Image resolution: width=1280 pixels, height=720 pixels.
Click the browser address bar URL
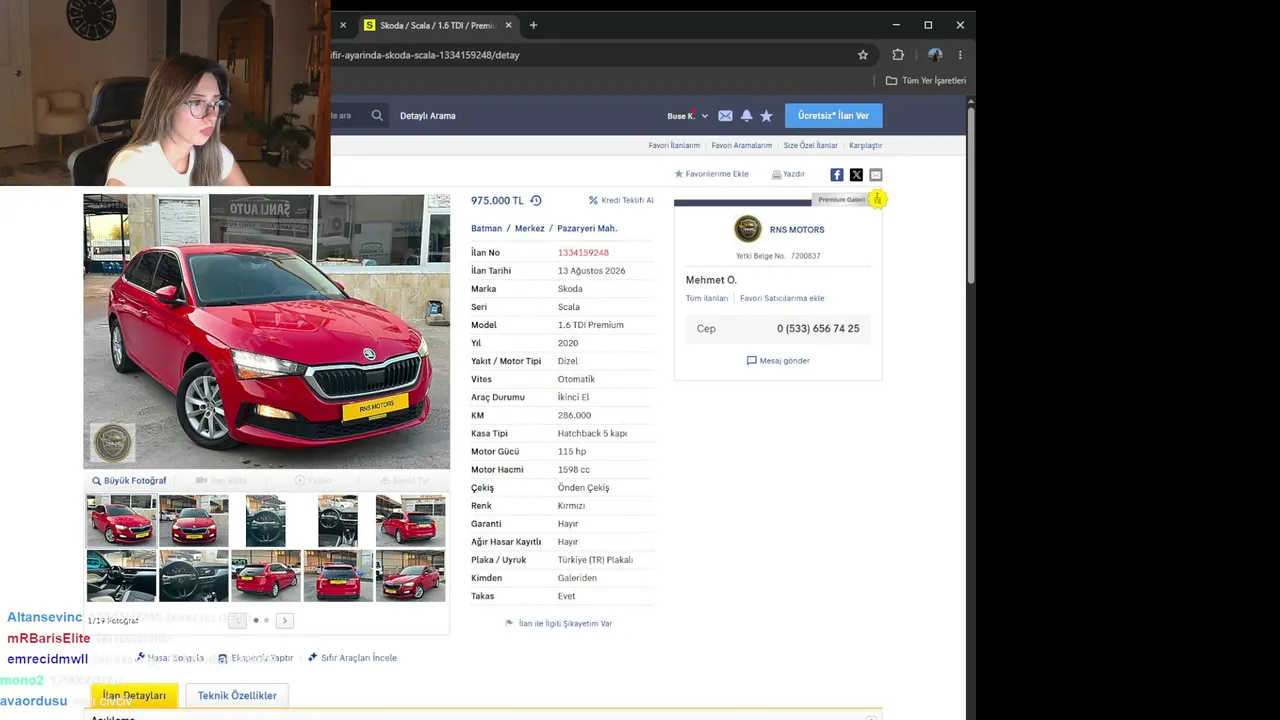click(426, 55)
